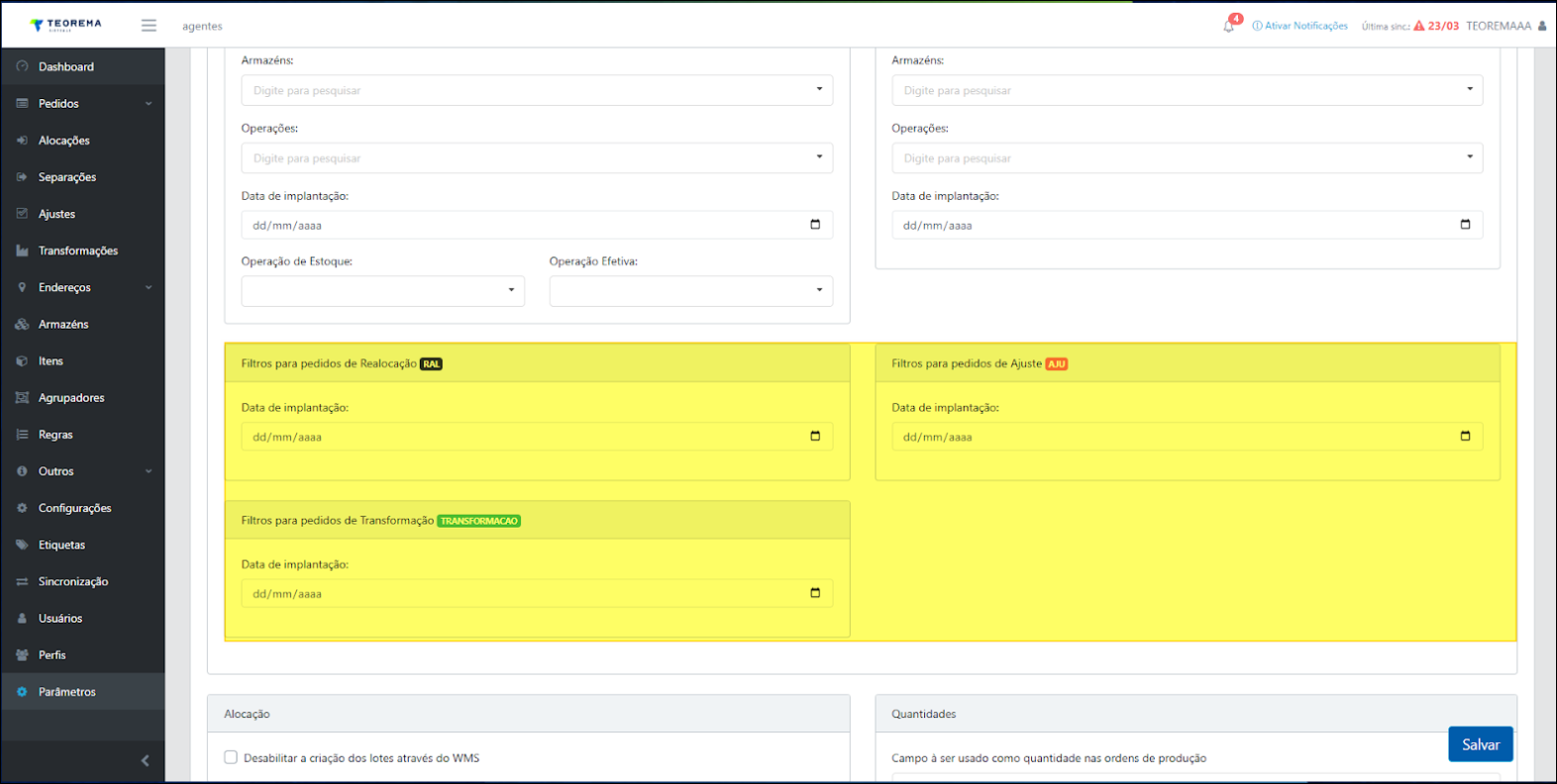Viewport: 1557px width, 784px height.
Task: Click the hamburger menu icon
Action: click(x=149, y=26)
